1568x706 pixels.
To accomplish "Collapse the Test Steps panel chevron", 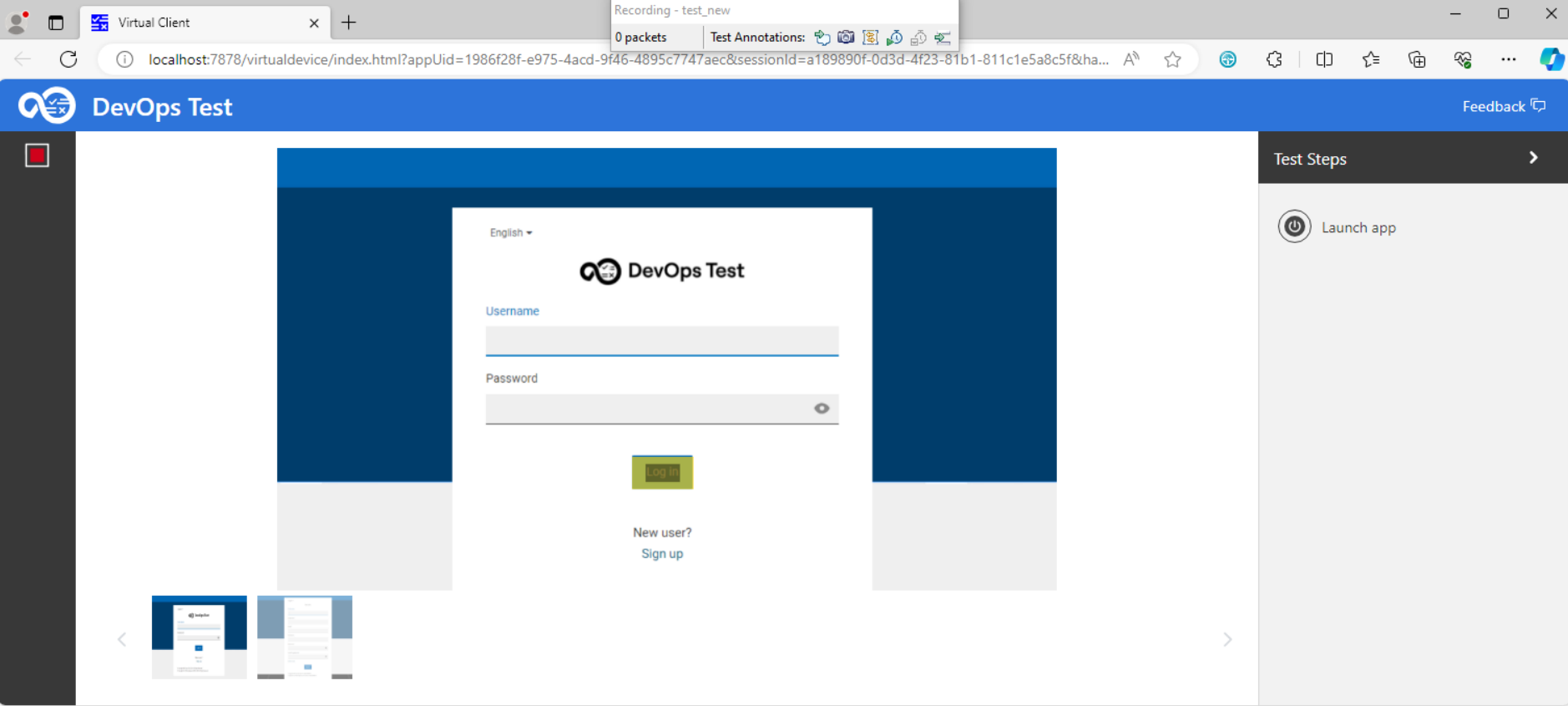I will pos(1533,158).
